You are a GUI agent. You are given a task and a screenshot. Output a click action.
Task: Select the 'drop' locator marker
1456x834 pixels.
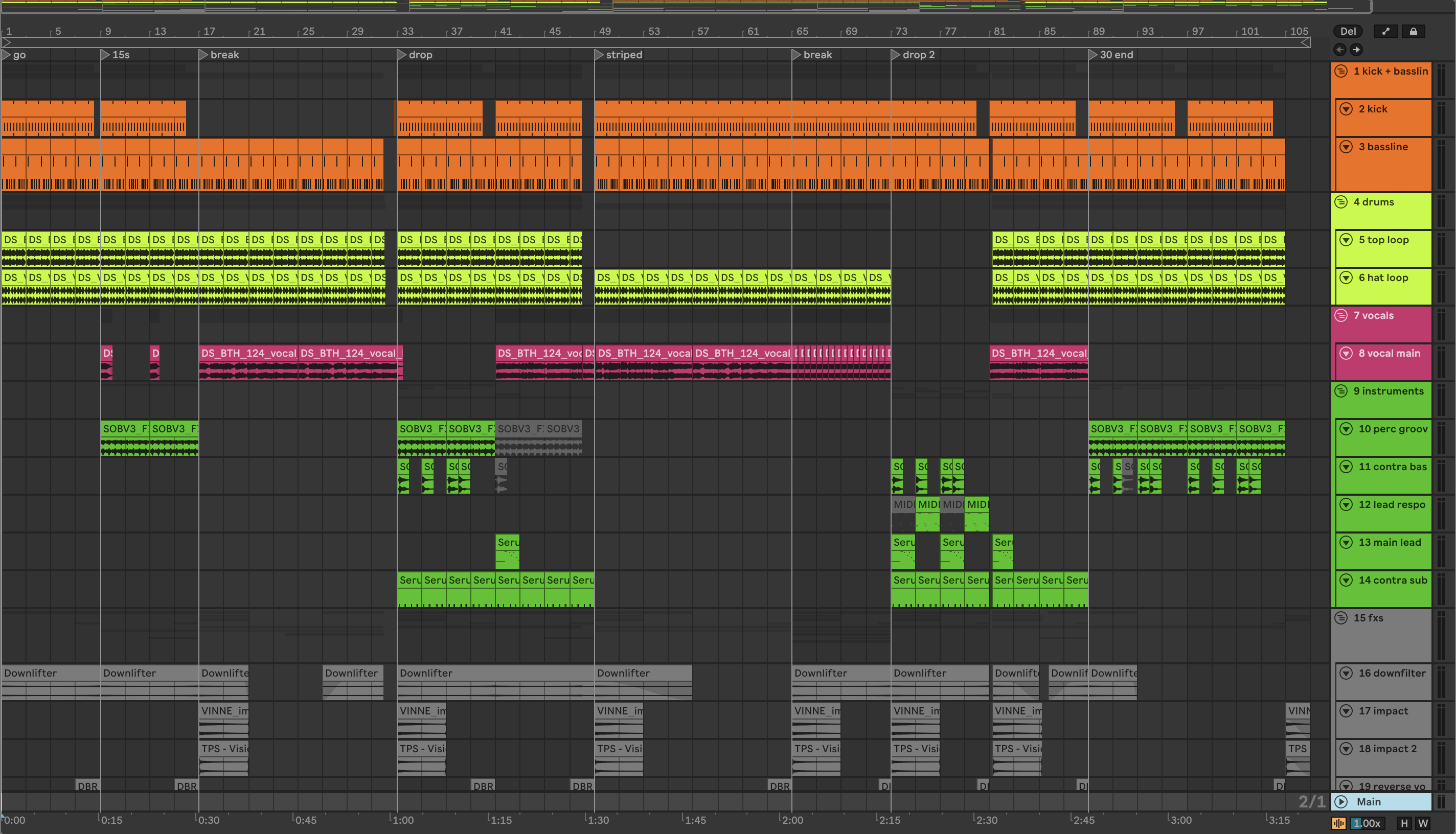coord(402,55)
